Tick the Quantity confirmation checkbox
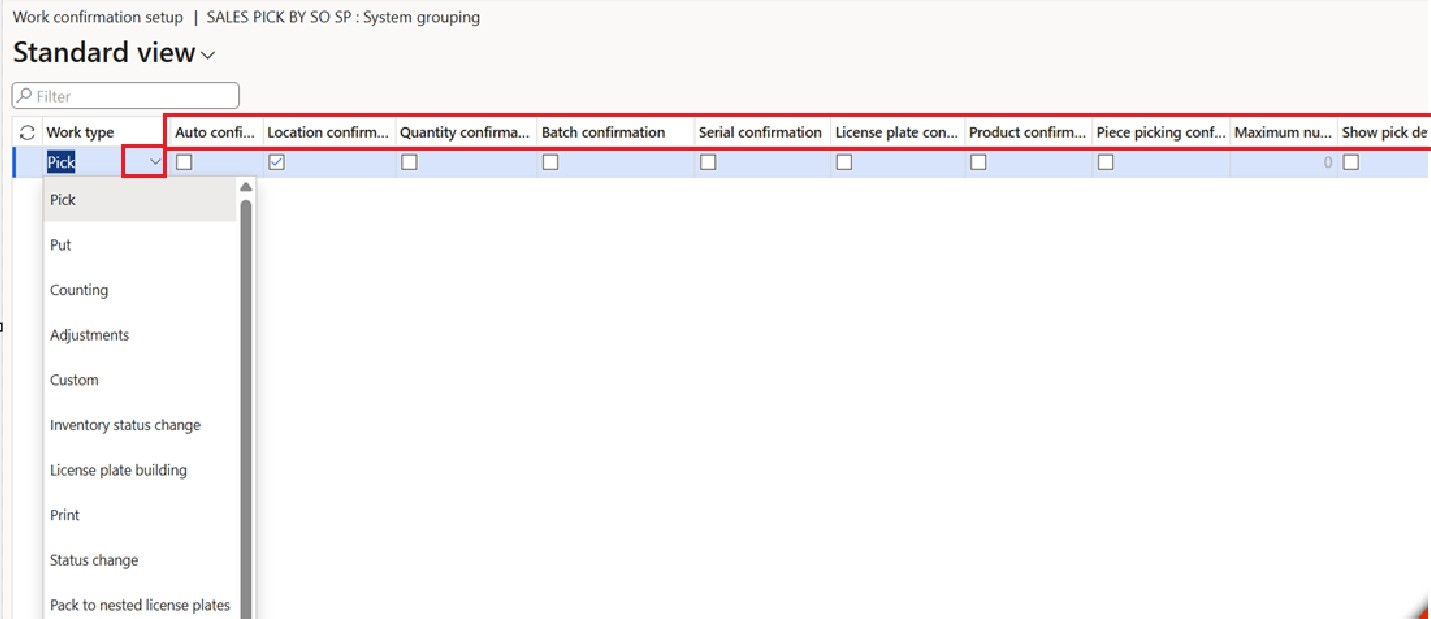The width and height of the screenshot is (1431, 619). tap(409, 162)
